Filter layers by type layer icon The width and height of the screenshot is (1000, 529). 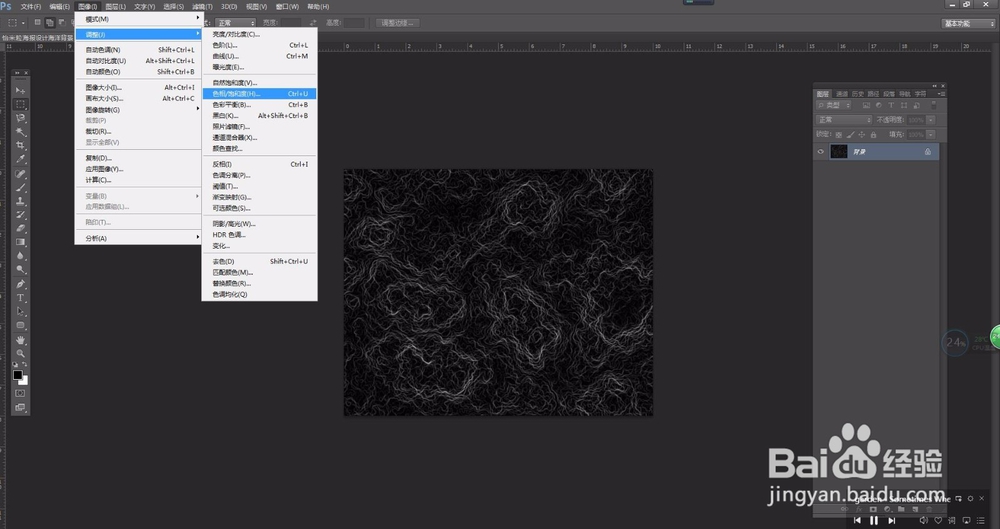(x=891, y=105)
